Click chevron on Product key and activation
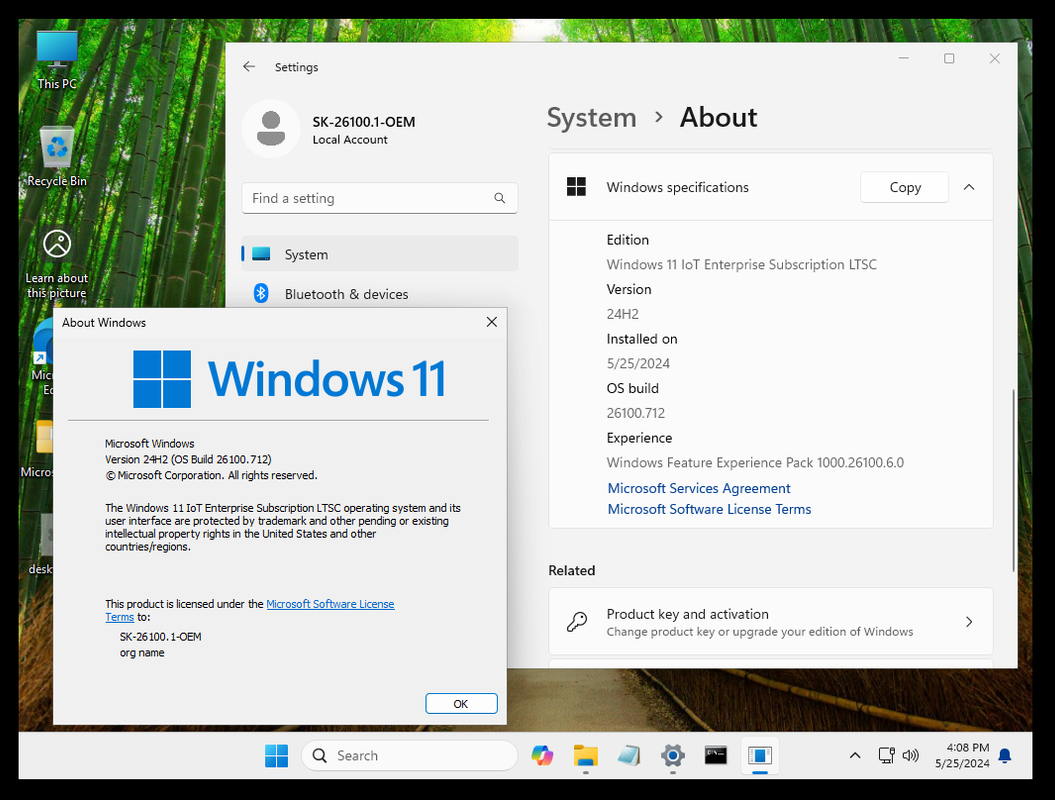Viewport: 1055px width, 800px height. (x=969, y=622)
